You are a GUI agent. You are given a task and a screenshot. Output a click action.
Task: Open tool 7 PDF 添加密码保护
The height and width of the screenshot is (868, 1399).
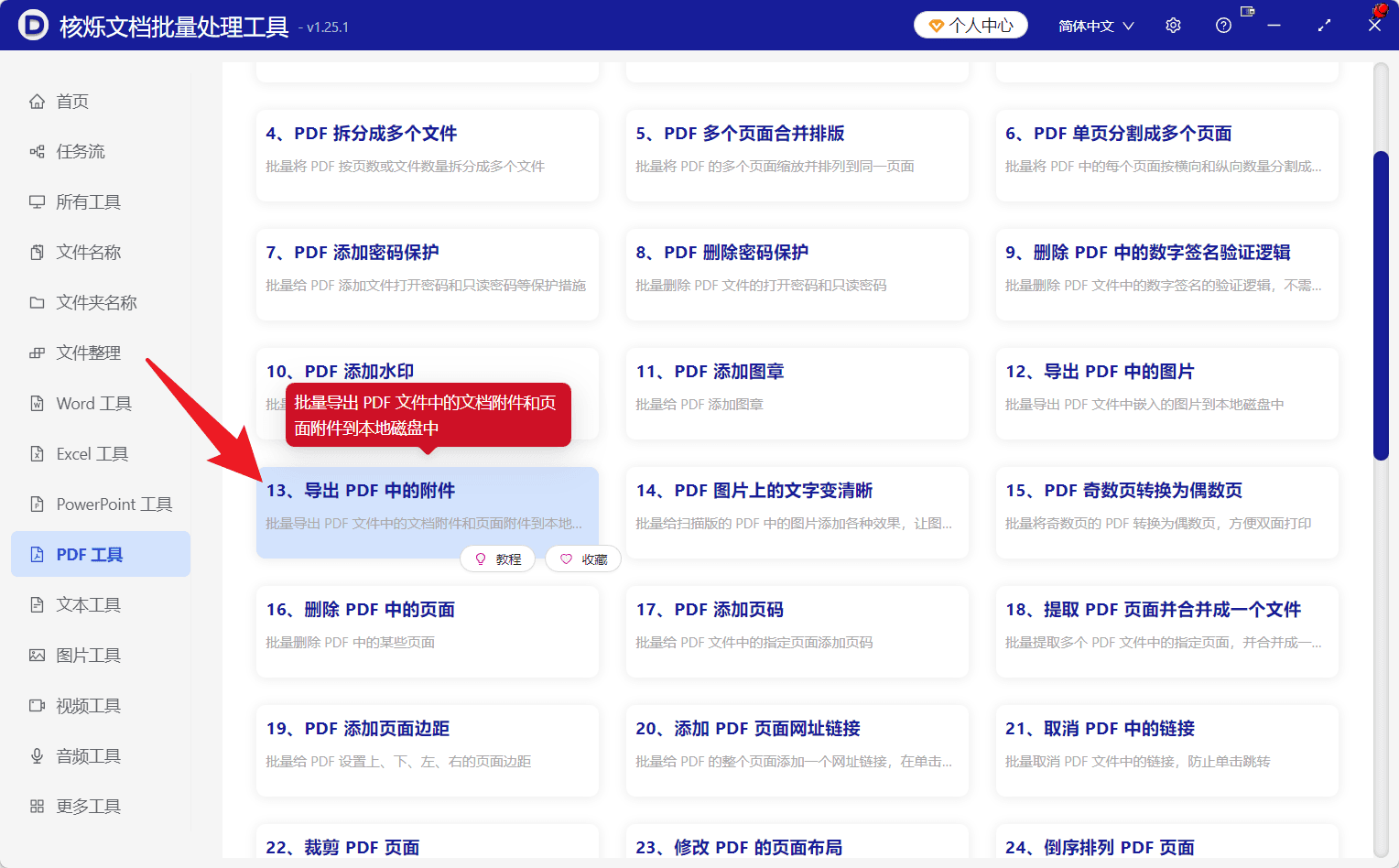click(x=428, y=275)
